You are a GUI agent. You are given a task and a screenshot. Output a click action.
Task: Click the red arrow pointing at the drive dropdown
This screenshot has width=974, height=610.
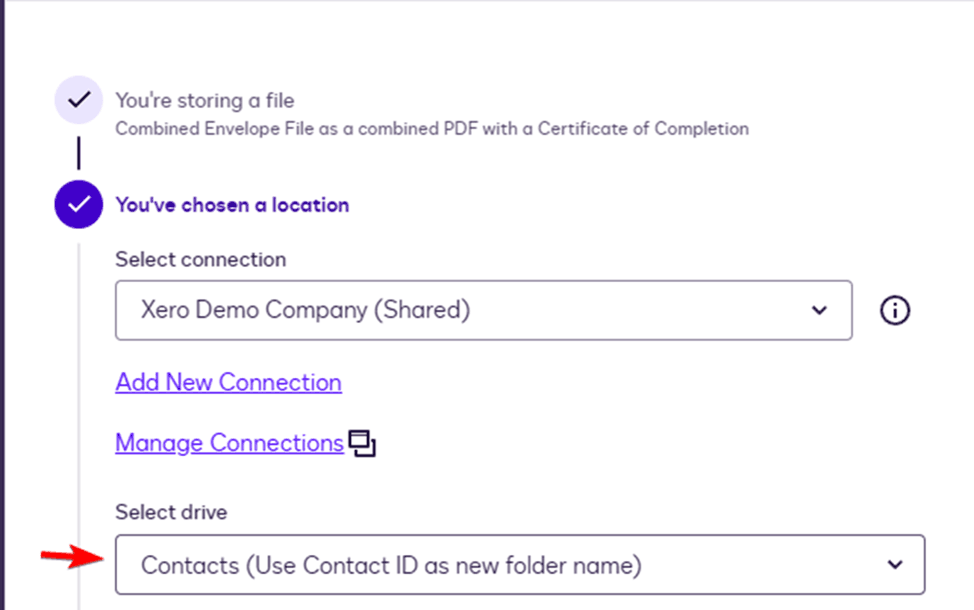click(72, 558)
